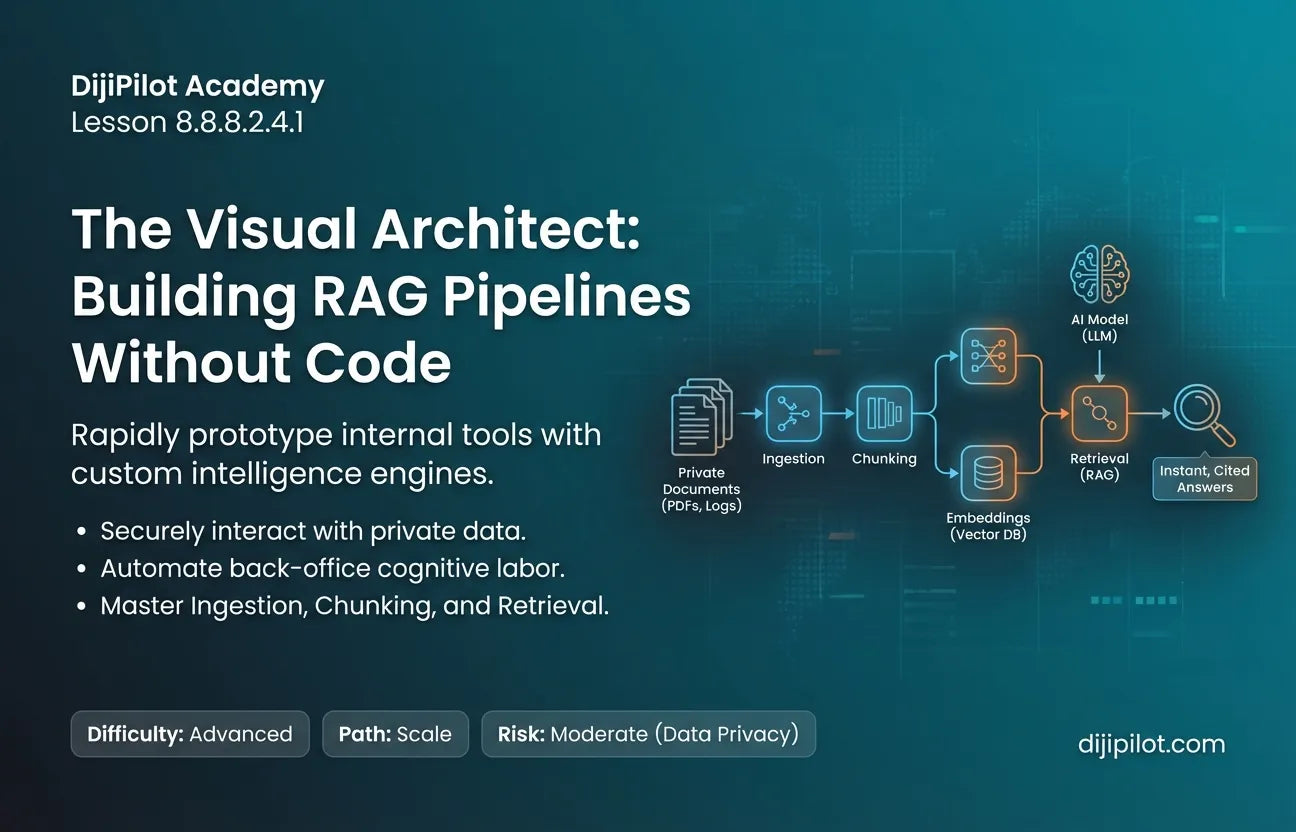Click the Risk: Moderate (Data Privacy) badge
The height and width of the screenshot is (832, 1296).
648,734
